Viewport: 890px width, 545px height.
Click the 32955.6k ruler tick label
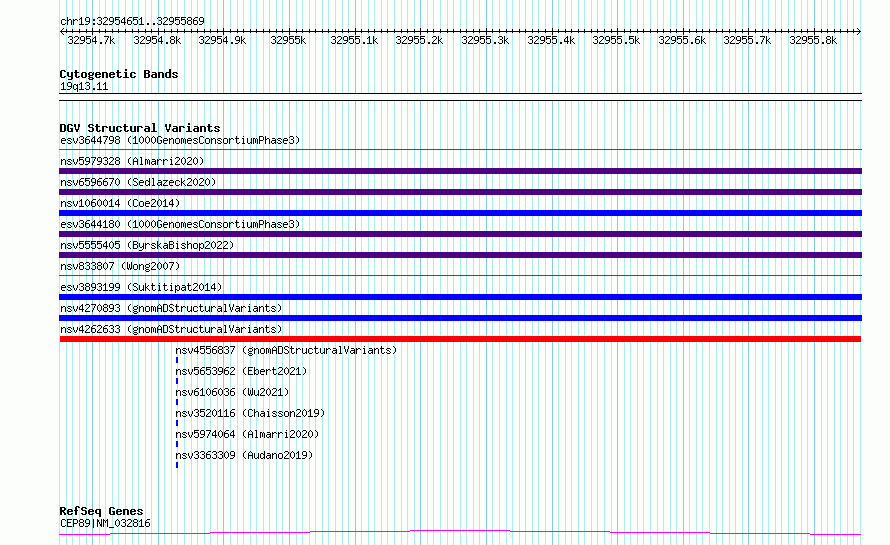[x=682, y=40]
